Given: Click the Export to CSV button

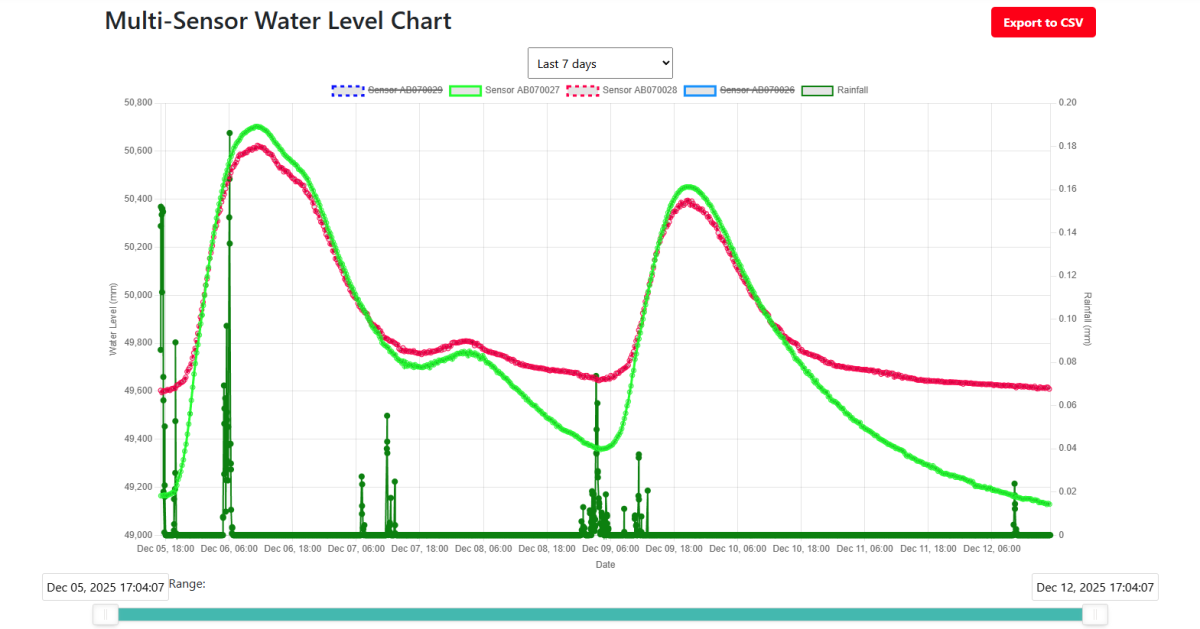Looking at the screenshot, I should click(x=1043, y=23).
